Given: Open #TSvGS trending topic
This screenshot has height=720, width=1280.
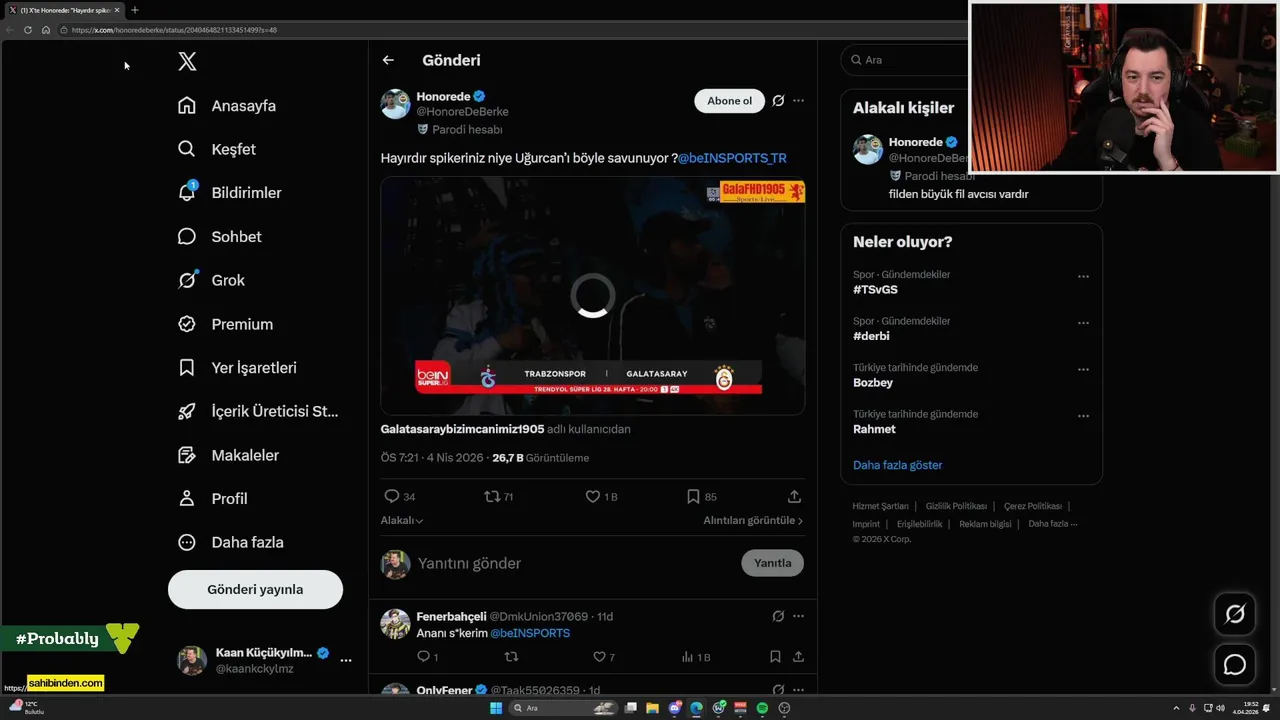Looking at the screenshot, I should tap(875, 290).
